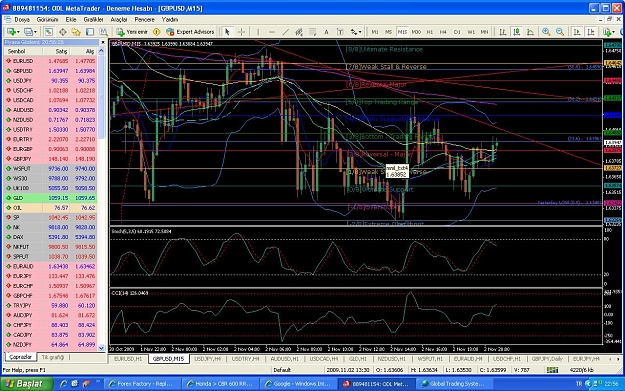Close the Market Watch panel
625x391 pixels.
click(x=102, y=42)
